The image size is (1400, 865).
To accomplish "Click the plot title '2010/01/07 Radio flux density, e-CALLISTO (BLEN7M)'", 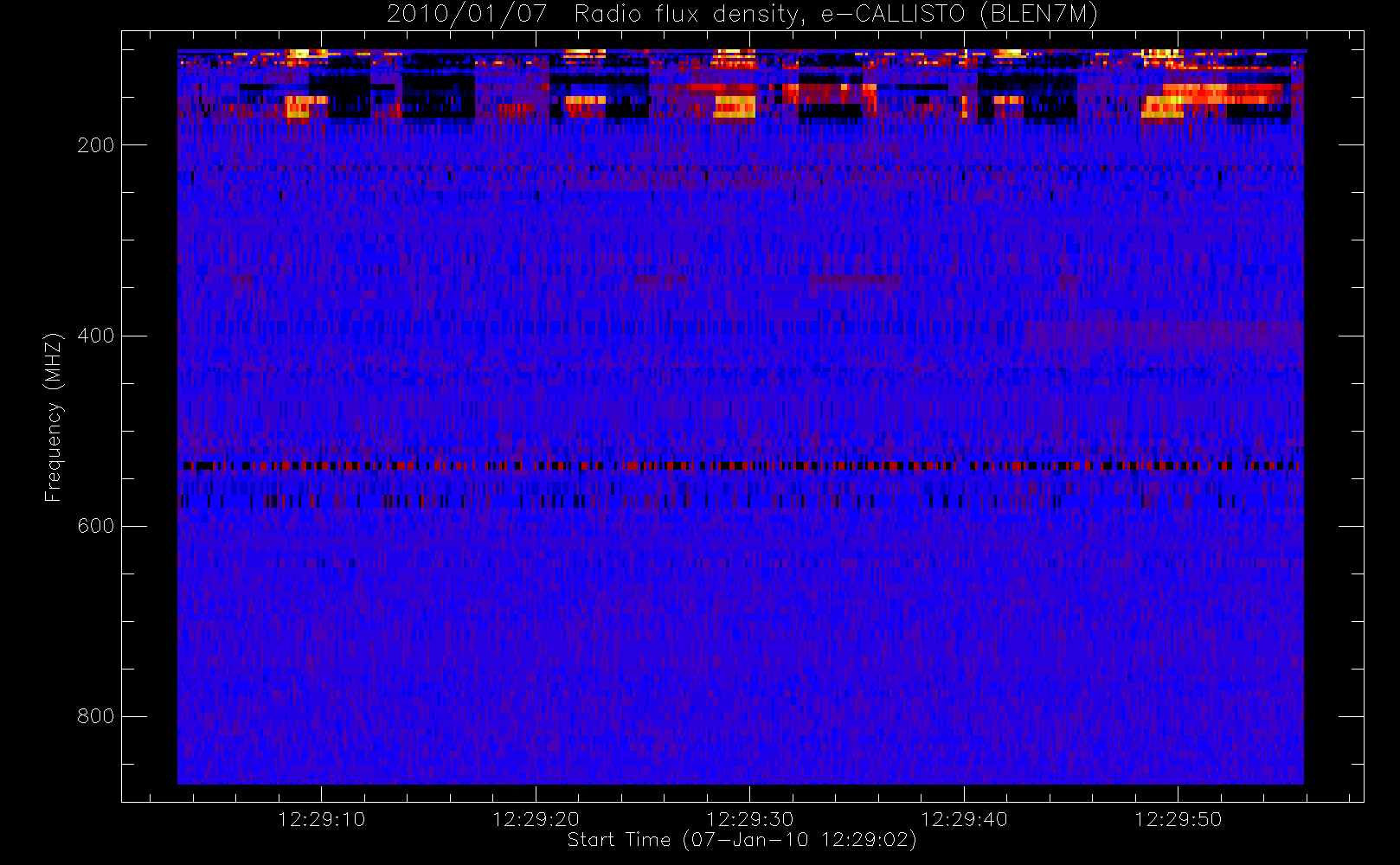I will click(742, 15).
